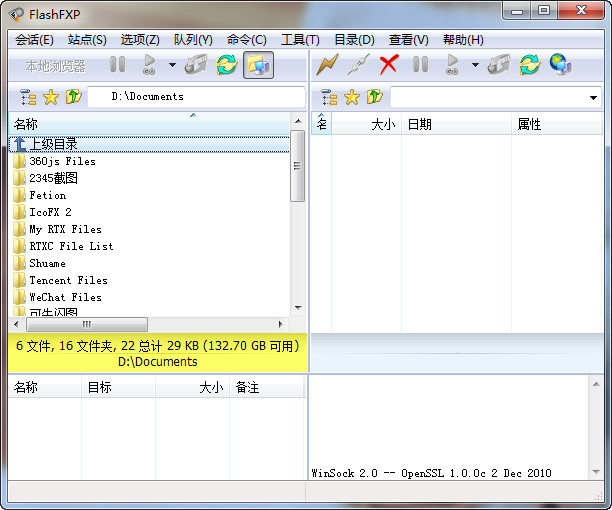Screen dimensions: 612x510
Task: Click the local path field D:\Documents
Action: click(195, 97)
